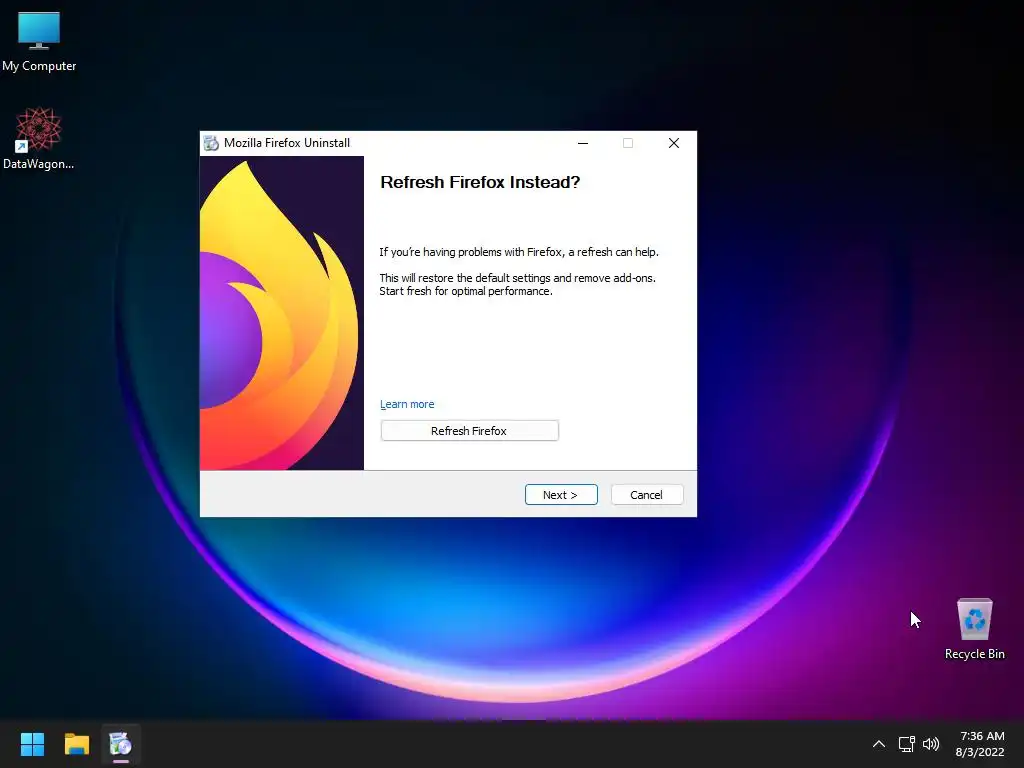Cancel the Firefox uninstall wizard
Image resolution: width=1024 pixels, height=768 pixels.
pyautogui.click(x=647, y=495)
